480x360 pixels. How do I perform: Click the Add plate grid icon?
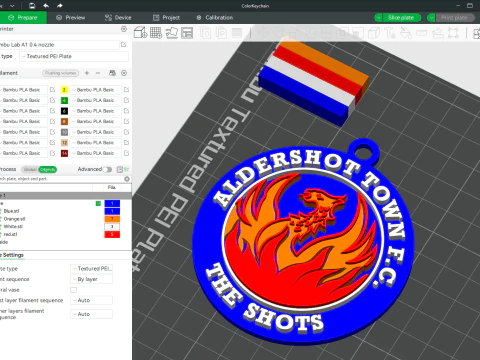(156, 33)
